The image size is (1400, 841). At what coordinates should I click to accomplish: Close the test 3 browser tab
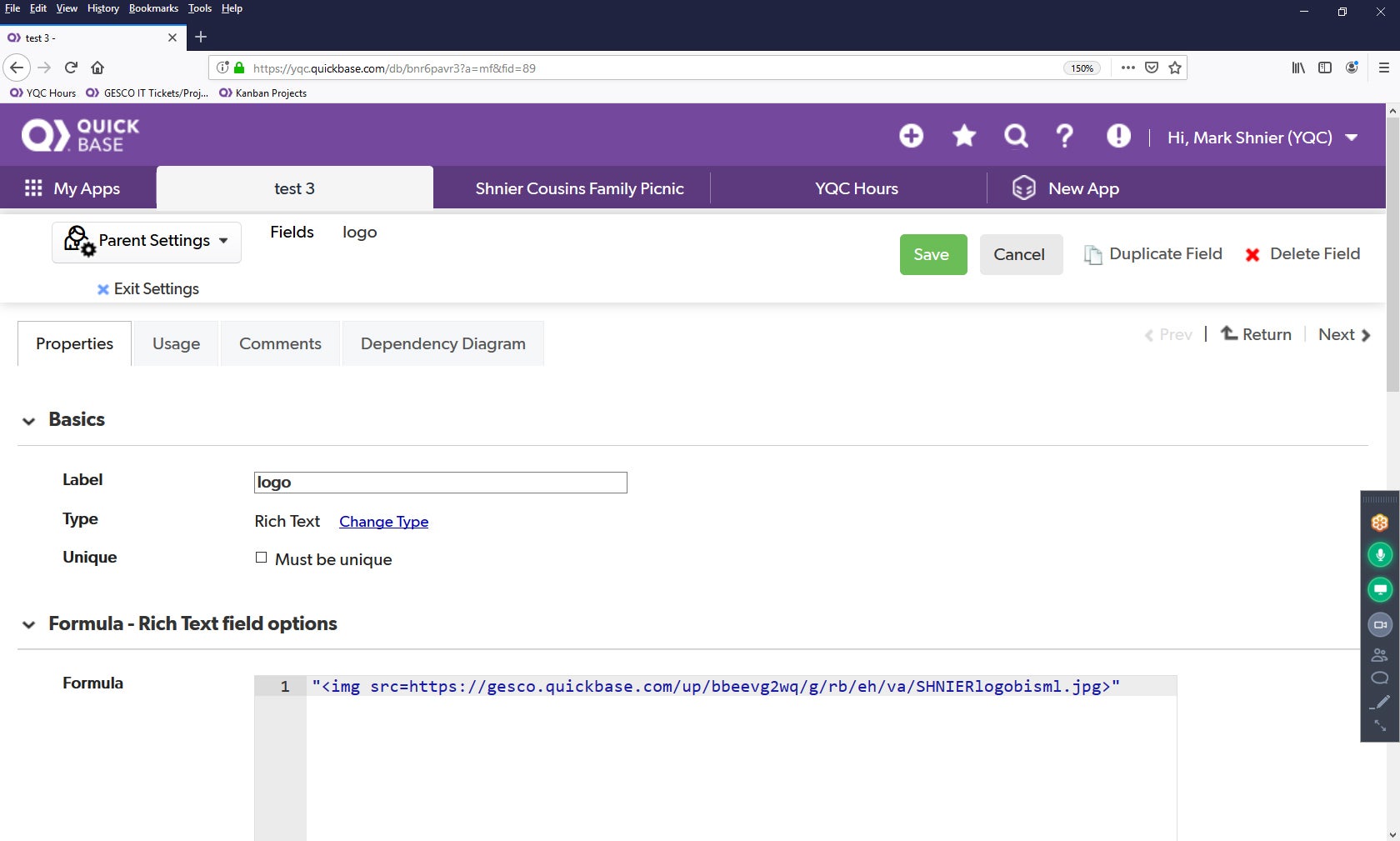point(172,38)
